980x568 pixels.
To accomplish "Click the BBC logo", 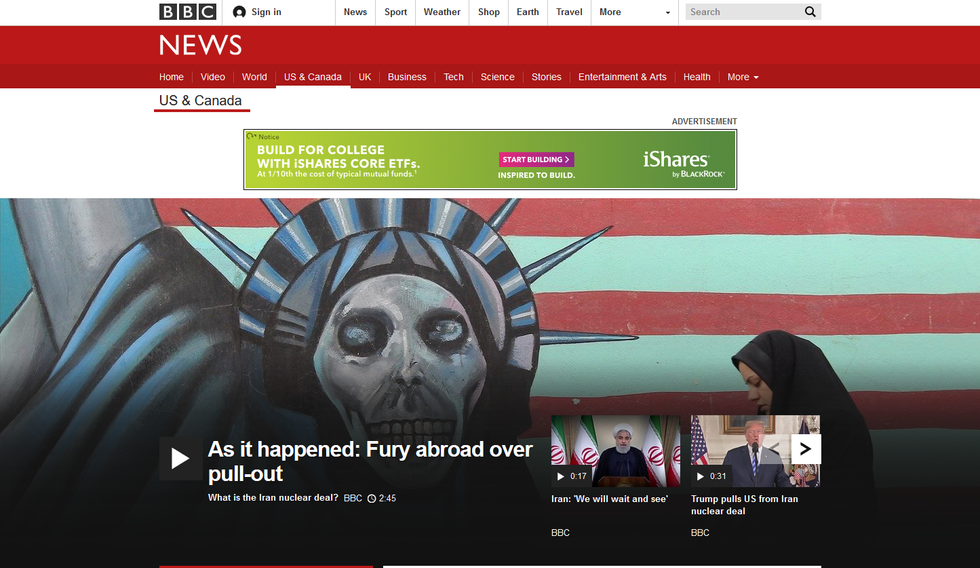I will tap(188, 12).
